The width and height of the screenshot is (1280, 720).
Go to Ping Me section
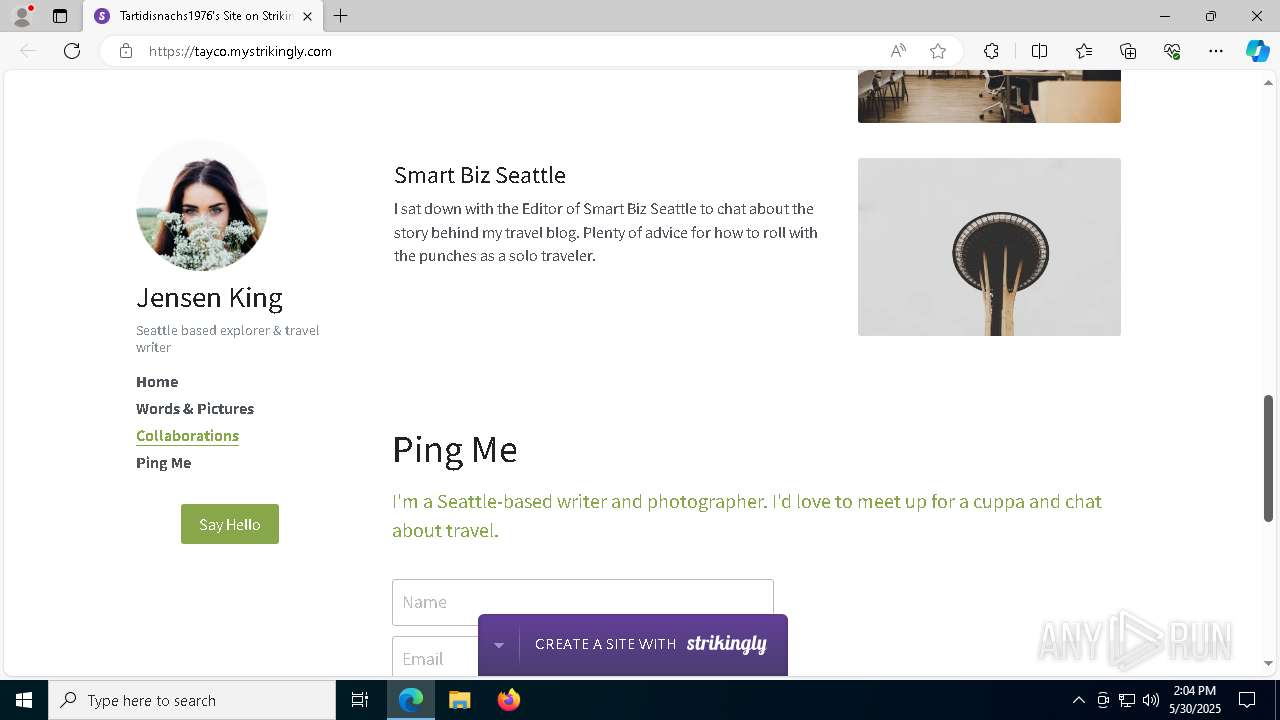coord(163,463)
